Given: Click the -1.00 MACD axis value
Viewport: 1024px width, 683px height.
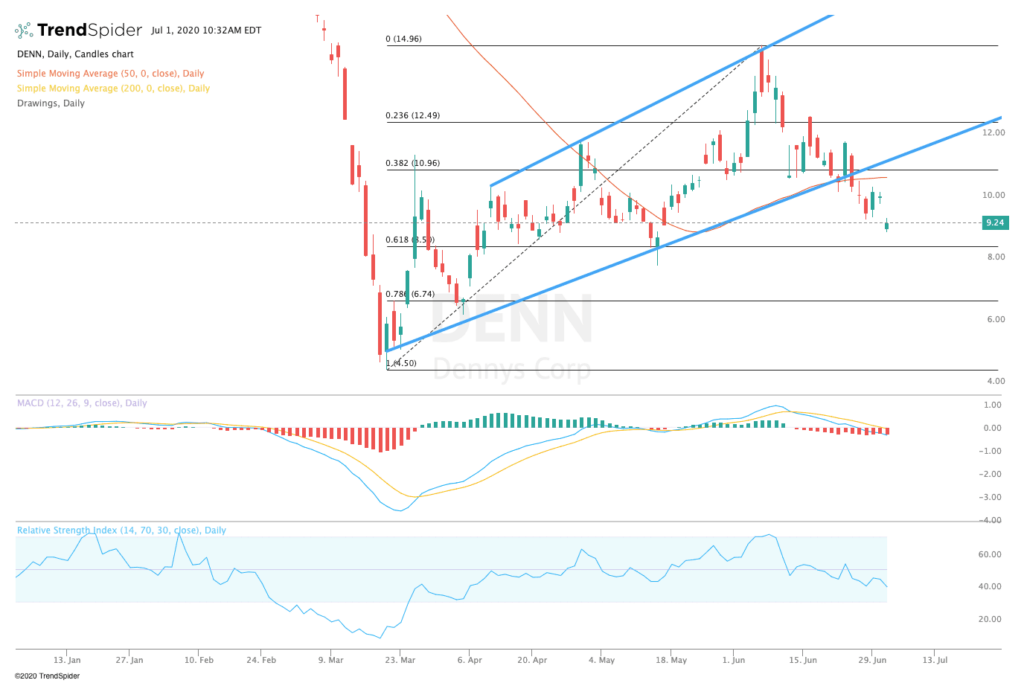Looking at the screenshot, I should pos(991,451).
